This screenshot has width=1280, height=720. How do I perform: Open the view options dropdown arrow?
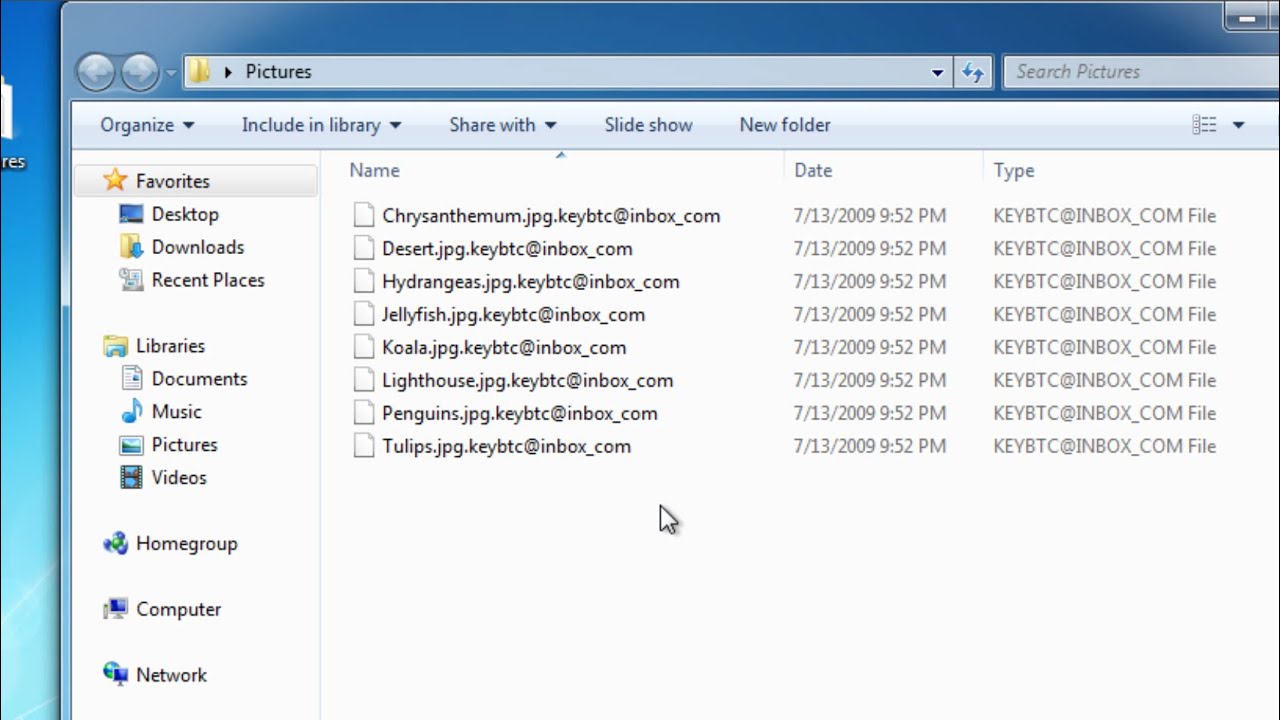[x=1238, y=125]
